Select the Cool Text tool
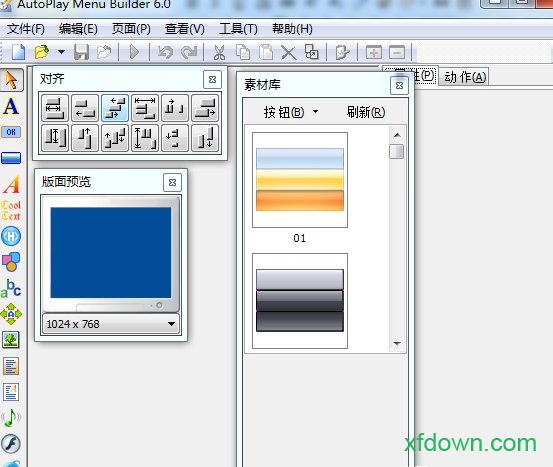This screenshot has height=467, width=553. click(11, 211)
